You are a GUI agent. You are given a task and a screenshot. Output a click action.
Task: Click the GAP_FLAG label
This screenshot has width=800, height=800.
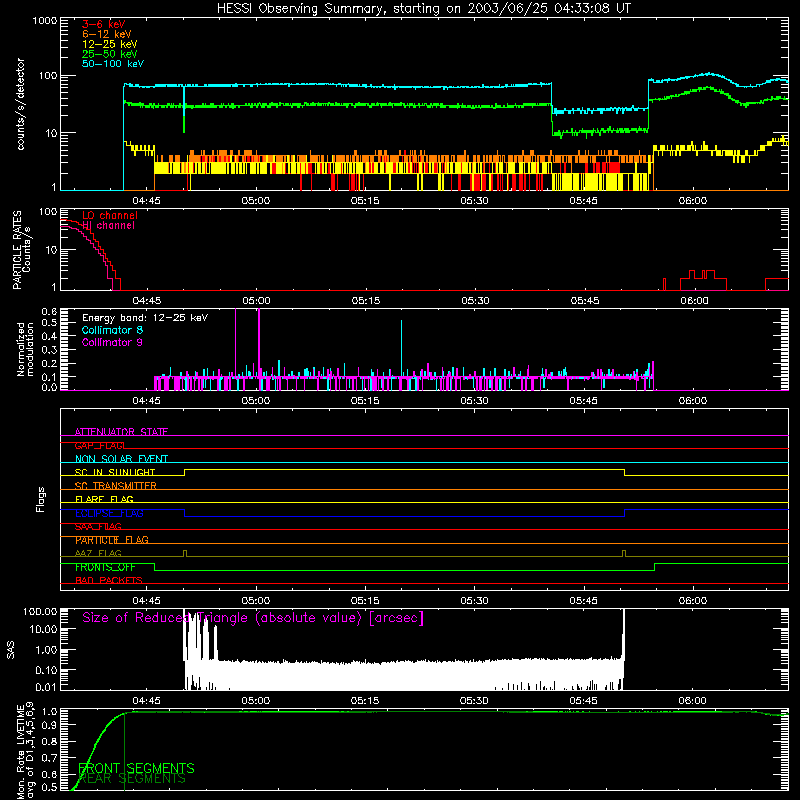[100, 445]
